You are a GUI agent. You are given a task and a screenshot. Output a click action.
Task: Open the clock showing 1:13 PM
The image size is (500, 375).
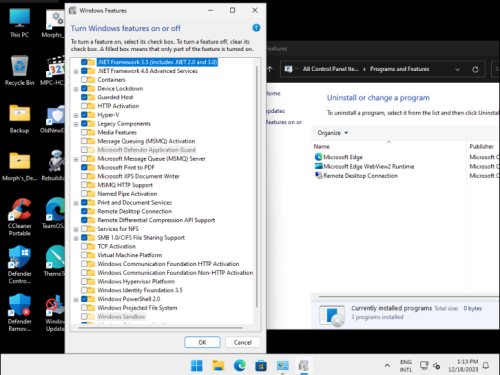463,366
